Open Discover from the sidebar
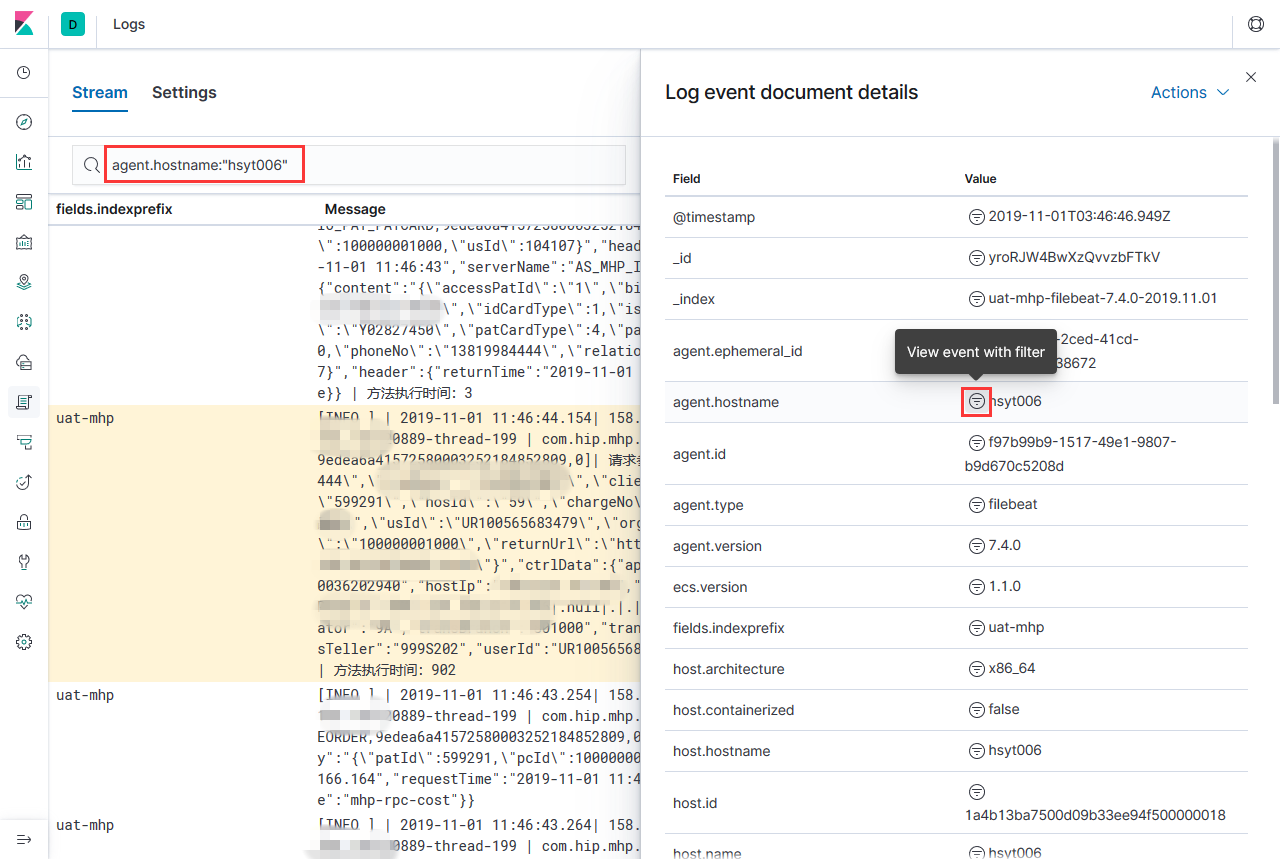This screenshot has width=1280, height=859. (x=24, y=122)
